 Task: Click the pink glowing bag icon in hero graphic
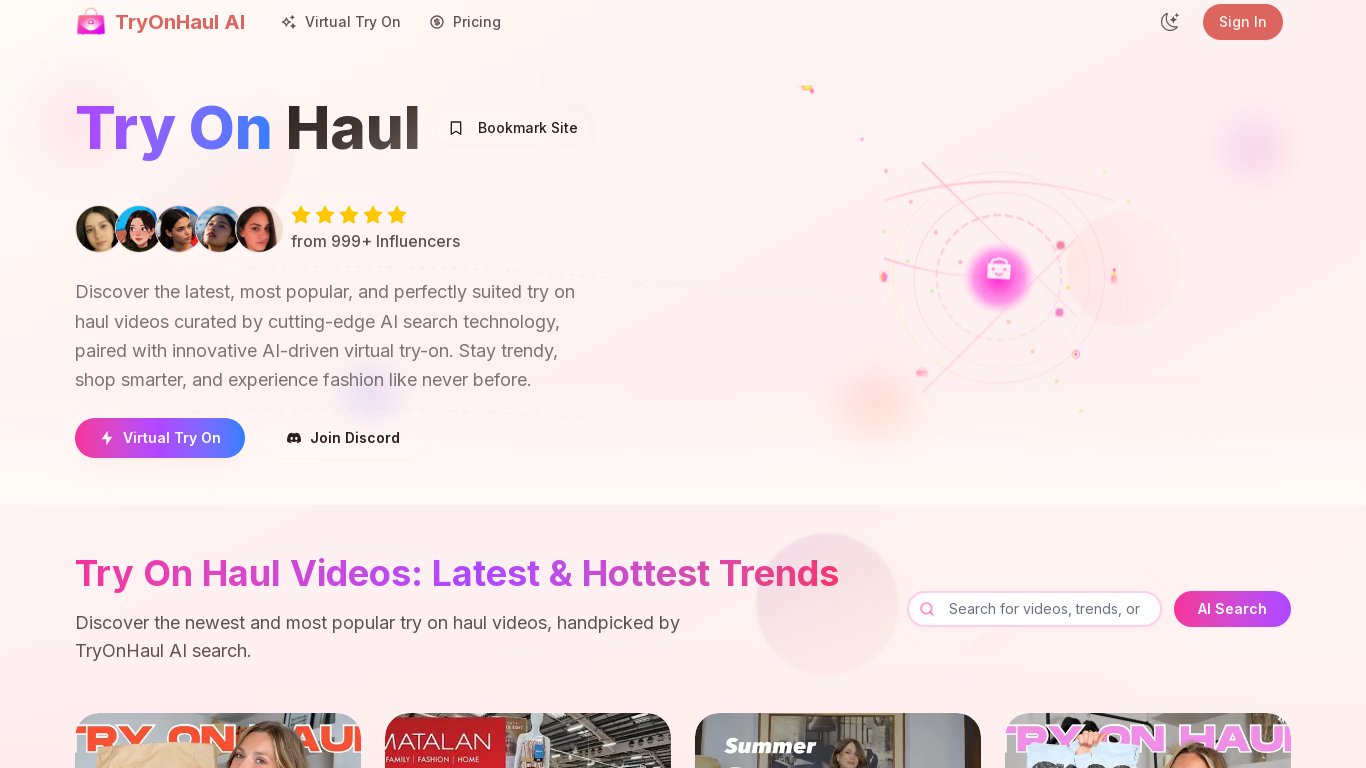click(x=999, y=269)
